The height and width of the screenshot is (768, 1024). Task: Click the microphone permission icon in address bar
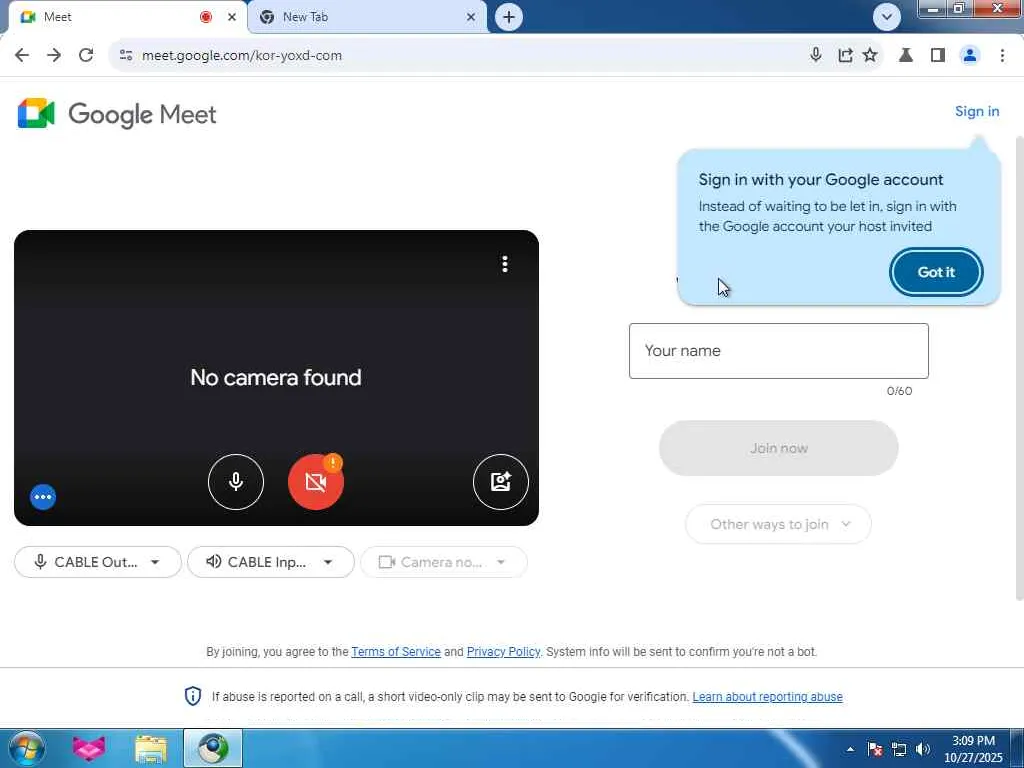tap(815, 56)
